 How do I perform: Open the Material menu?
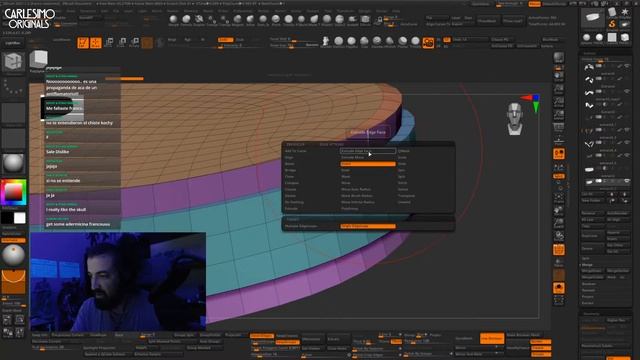[190, 11]
